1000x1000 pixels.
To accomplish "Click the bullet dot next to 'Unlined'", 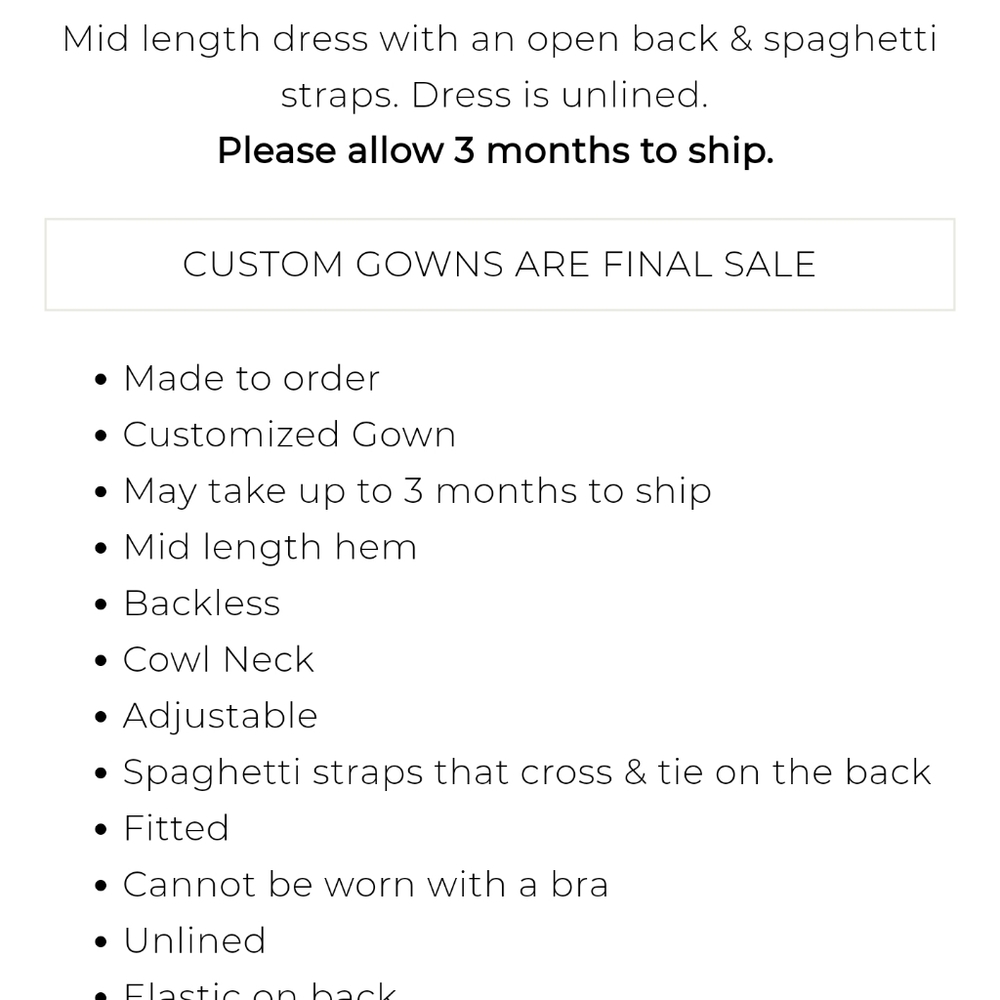I will 100,943.
